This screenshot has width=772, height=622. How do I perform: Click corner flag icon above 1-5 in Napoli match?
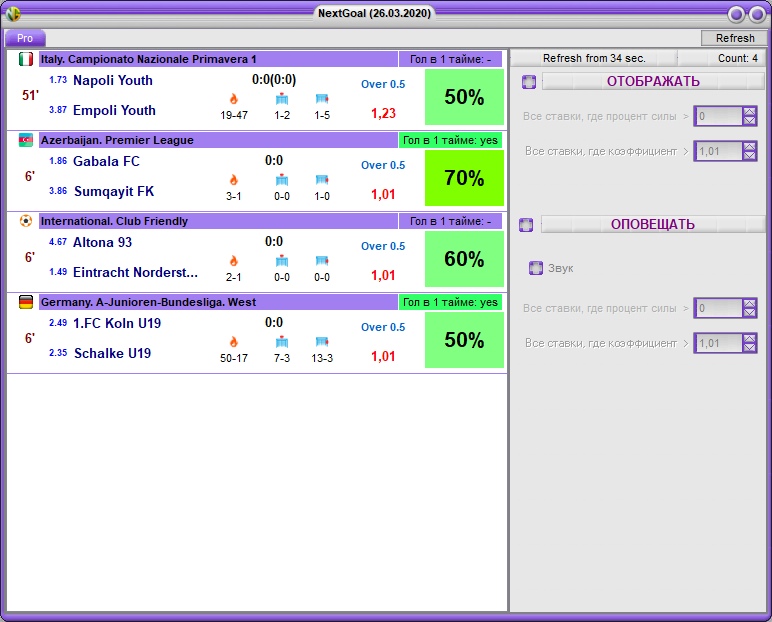(x=322, y=99)
